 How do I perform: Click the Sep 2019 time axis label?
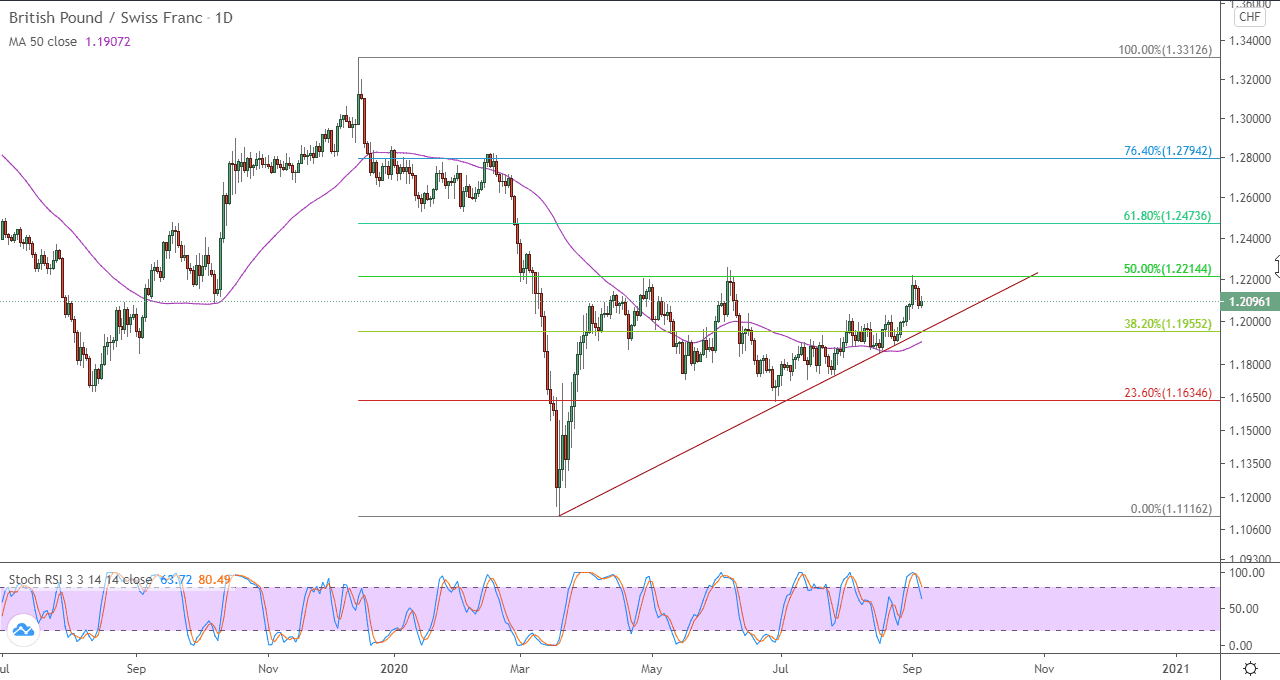[137, 667]
